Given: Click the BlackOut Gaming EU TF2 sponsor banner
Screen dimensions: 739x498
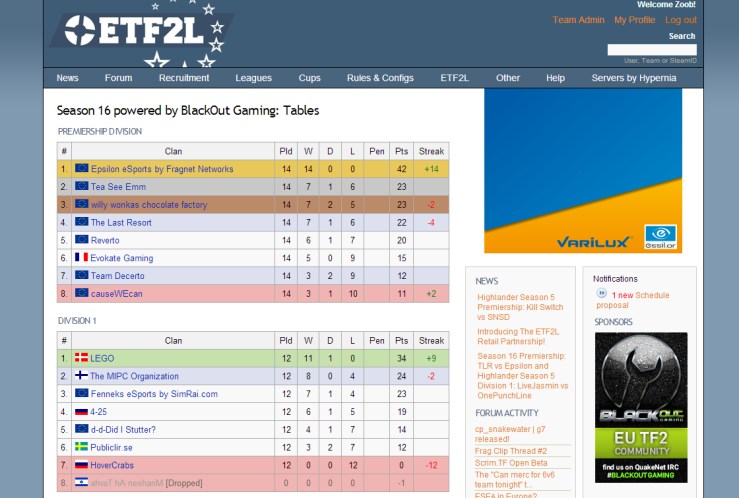Looking at the screenshot, I should click(641, 408).
